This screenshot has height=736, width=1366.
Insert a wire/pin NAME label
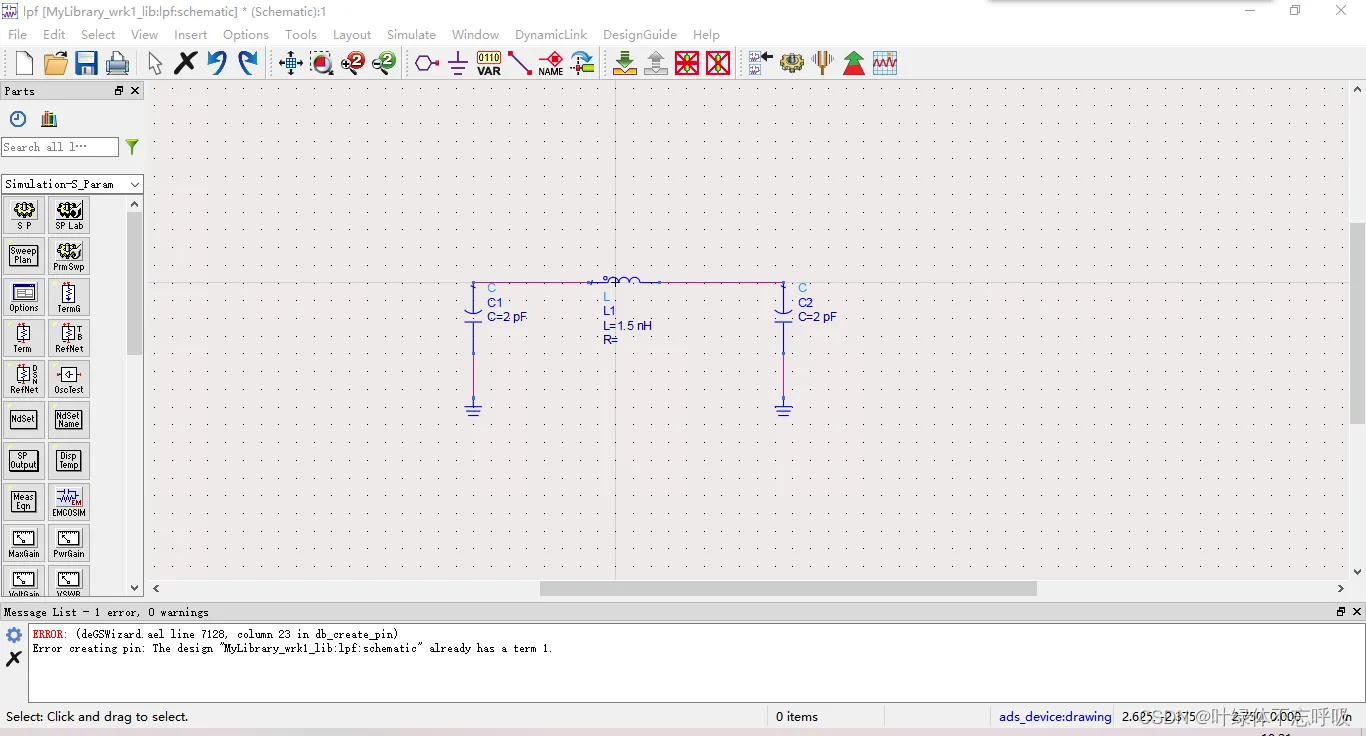[x=551, y=63]
